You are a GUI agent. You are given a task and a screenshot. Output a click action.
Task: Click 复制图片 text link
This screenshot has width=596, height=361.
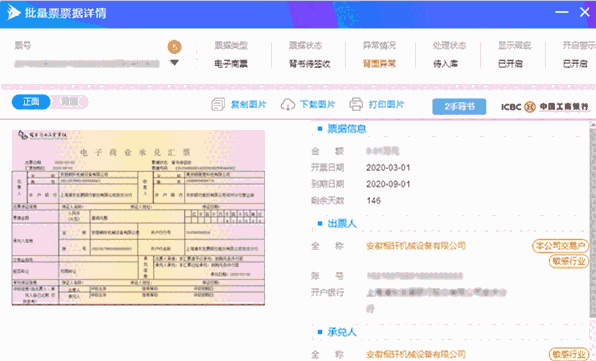(249, 104)
